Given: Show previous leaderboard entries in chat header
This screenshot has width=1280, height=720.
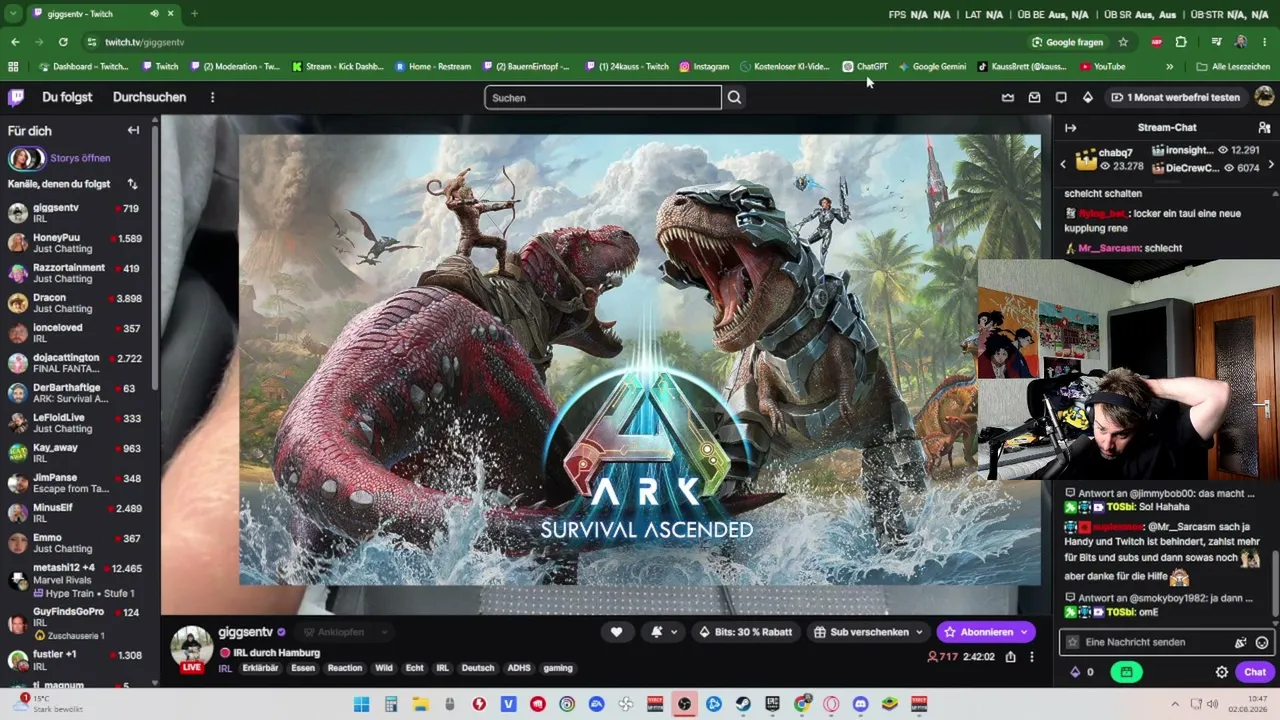Looking at the screenshot, I should (x=1063, y=165).
